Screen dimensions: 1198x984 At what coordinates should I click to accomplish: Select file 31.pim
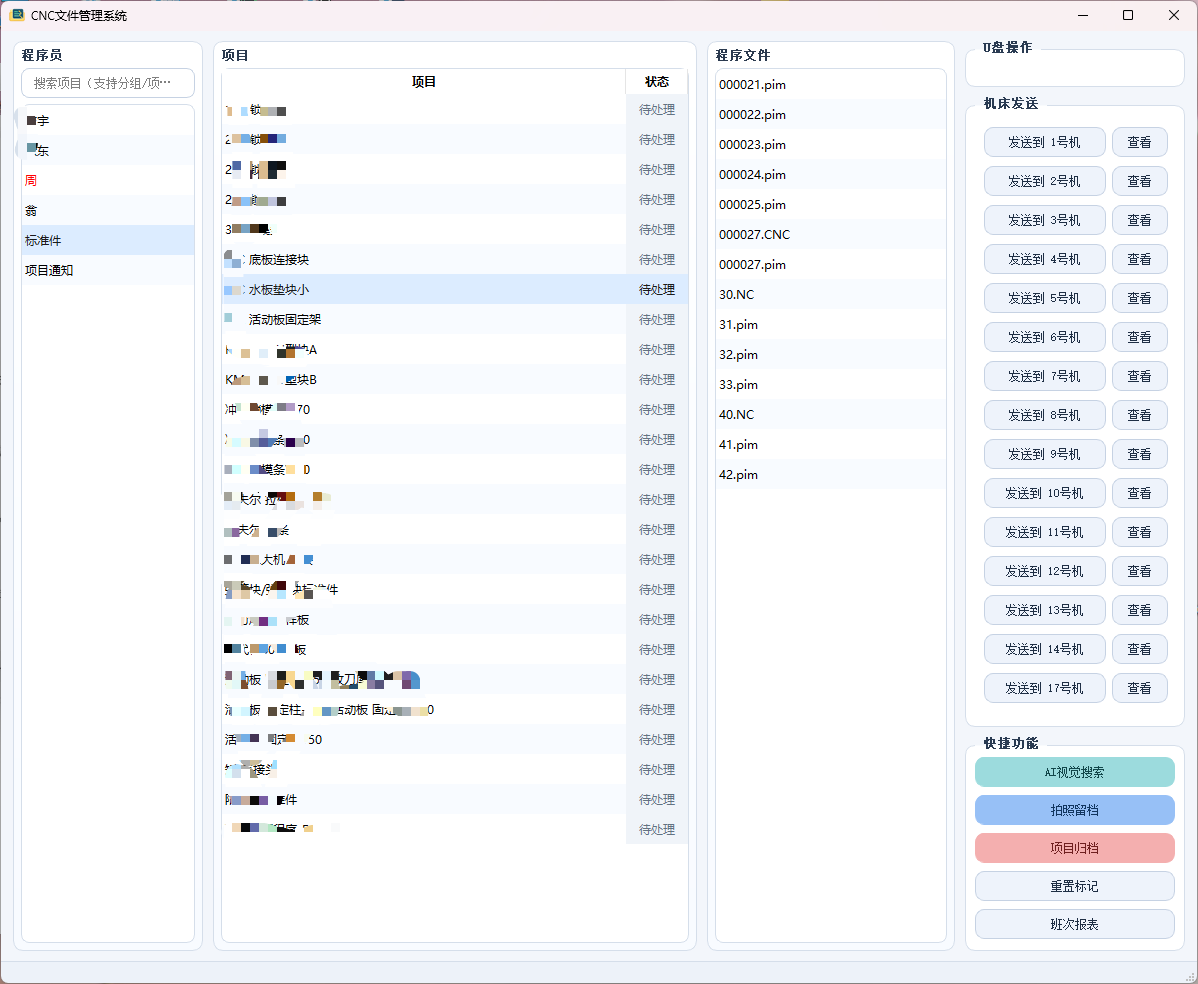tap(831, 324)
